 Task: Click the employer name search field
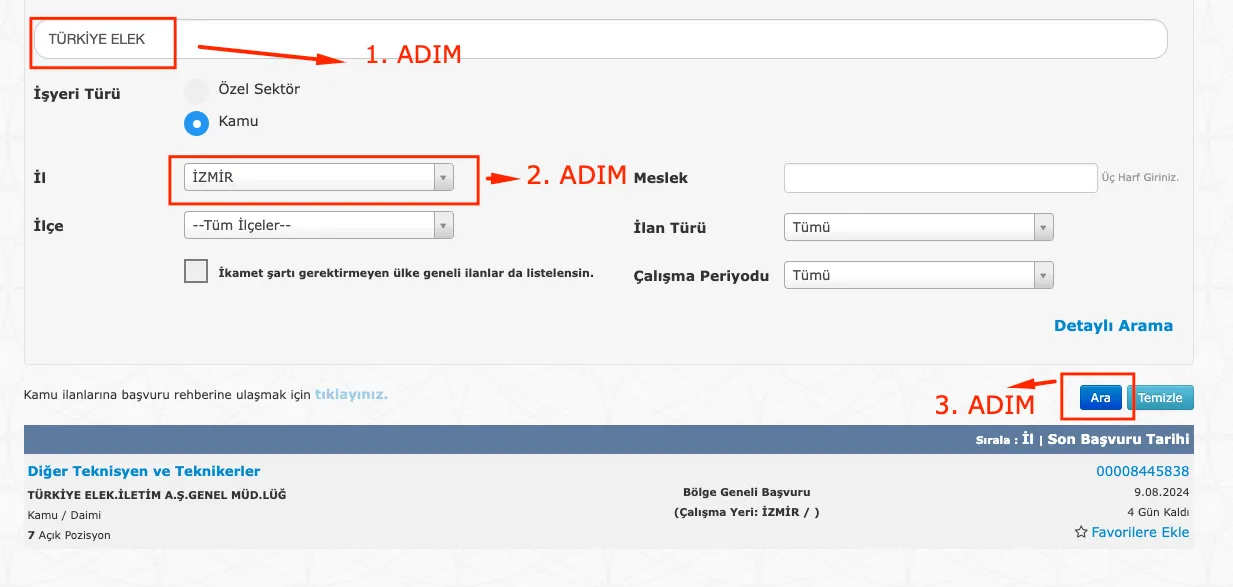(x=600, y=39)
